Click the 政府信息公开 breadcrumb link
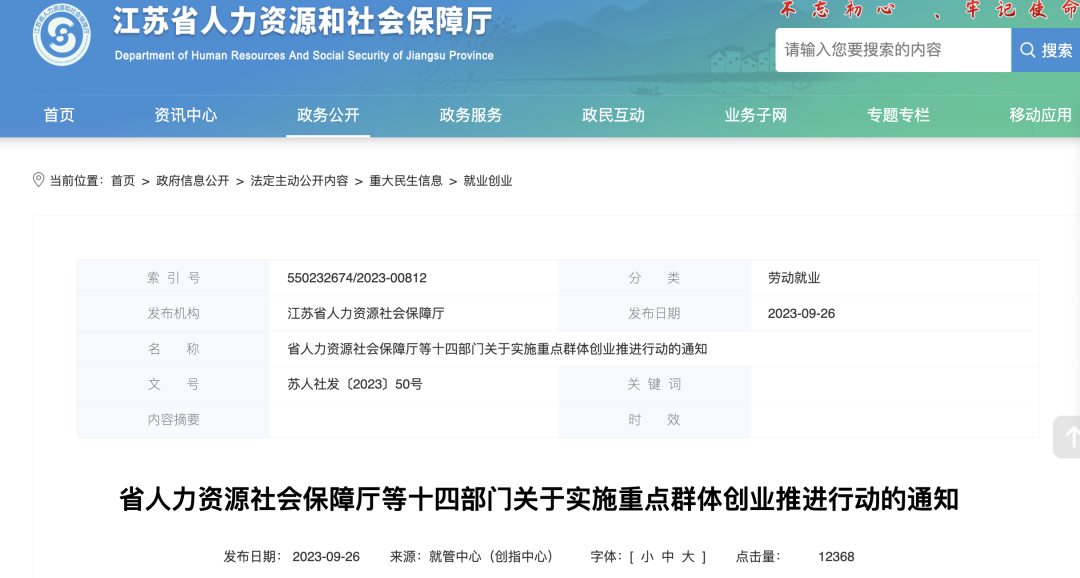The width and height of the screenshot is (1080, 578). [192, 180]
